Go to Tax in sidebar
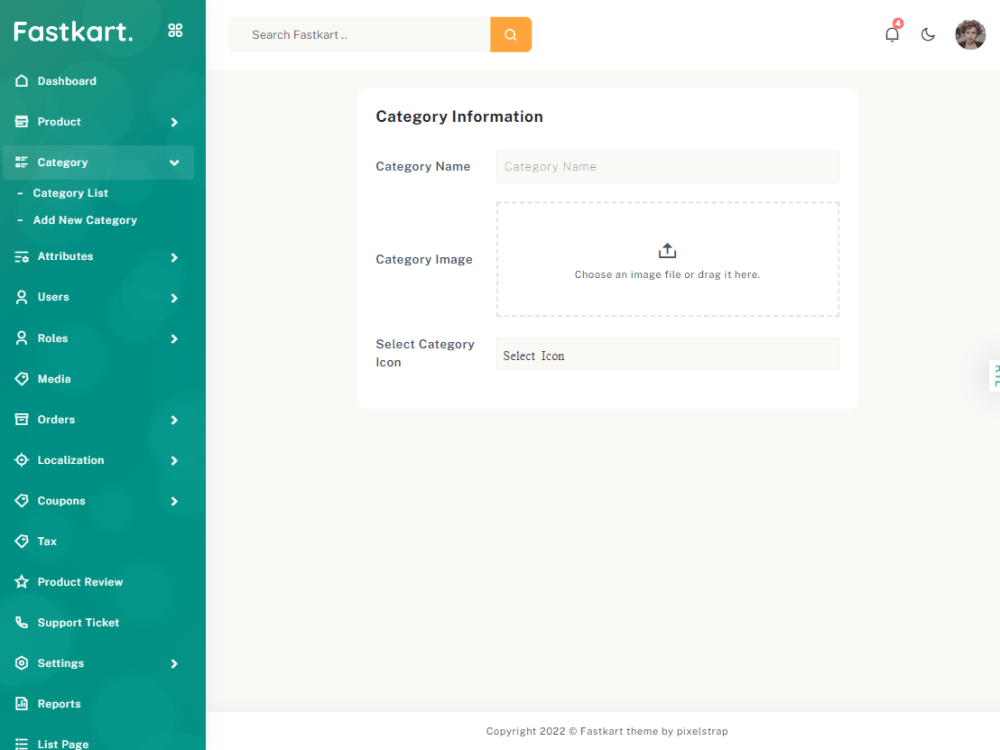Viewport: 1000px width, 750px height. tap(47, 541)
